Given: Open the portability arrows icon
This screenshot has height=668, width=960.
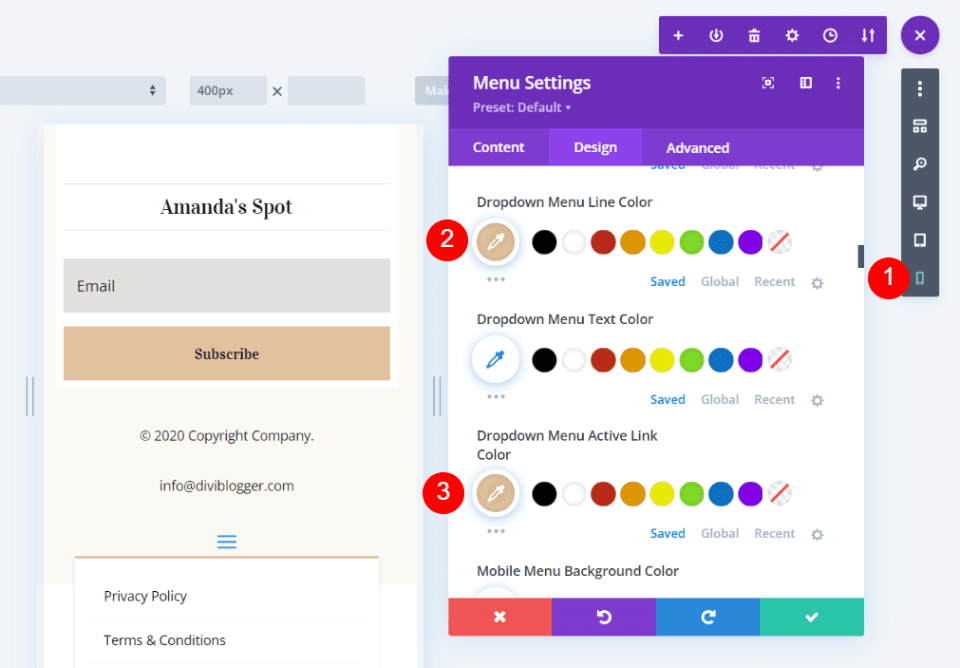Looking at the screenshot, I should point(868,34).
